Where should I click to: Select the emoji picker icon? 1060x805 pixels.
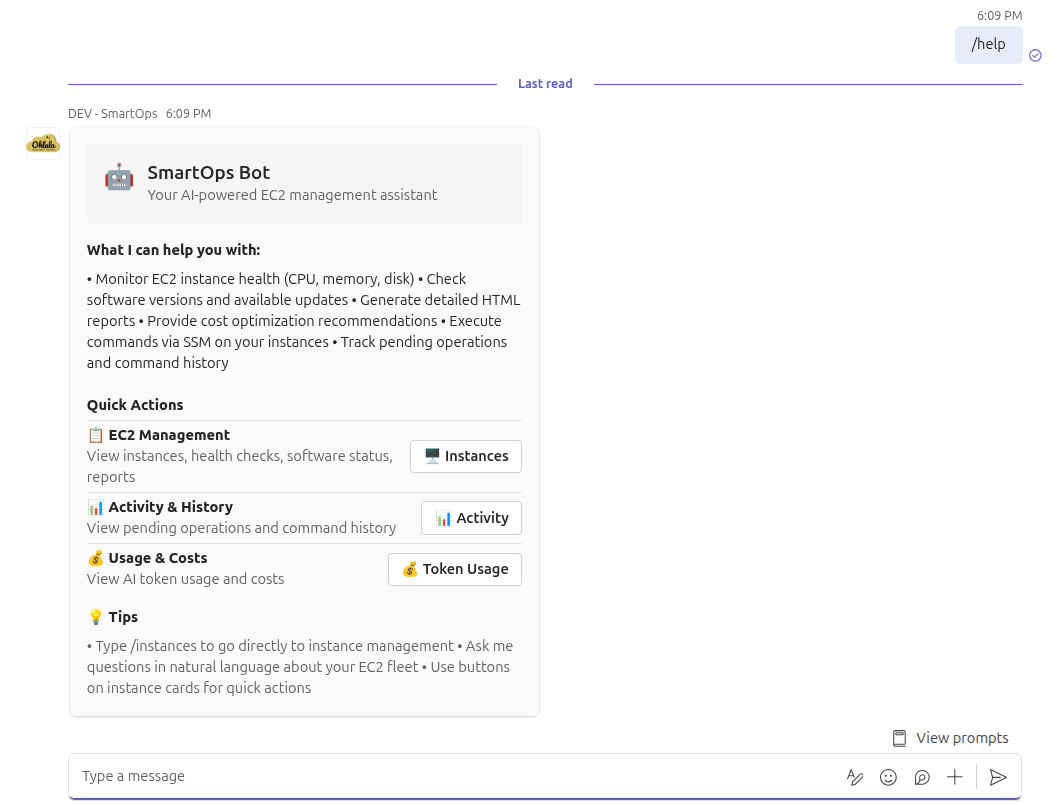point(888,776)
